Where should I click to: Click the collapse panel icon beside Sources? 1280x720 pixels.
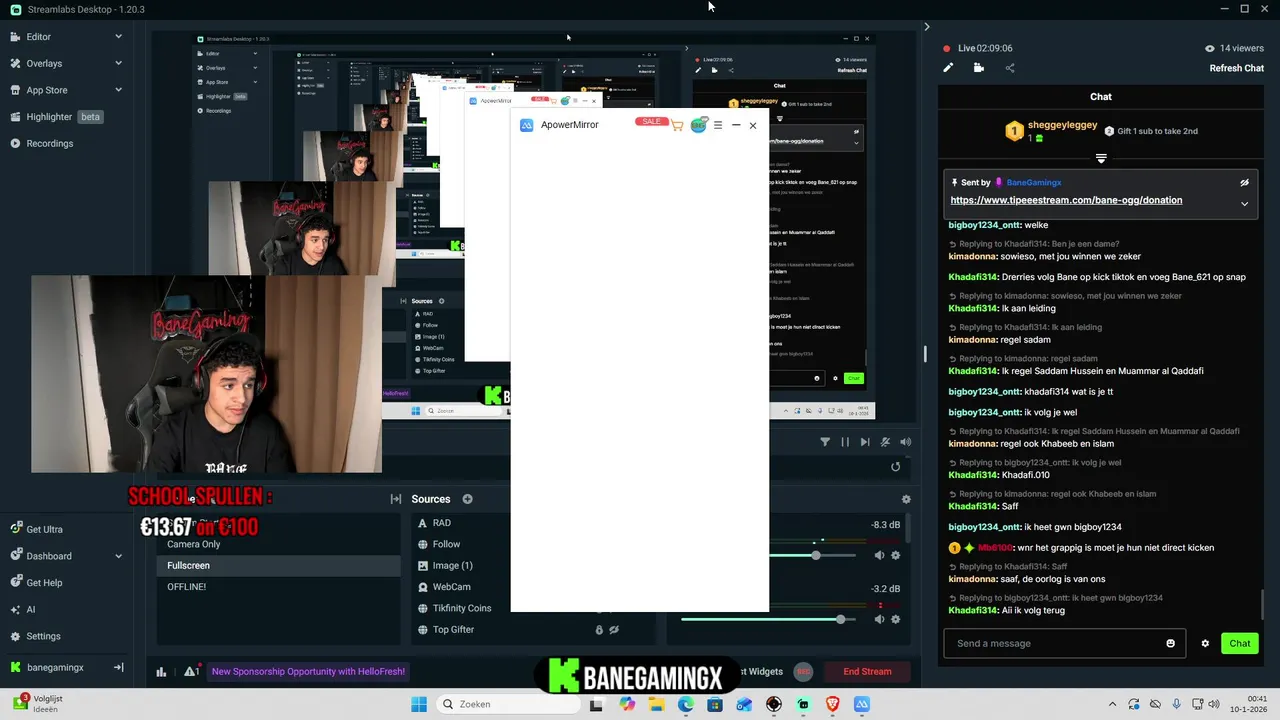(x=396, y=499)
